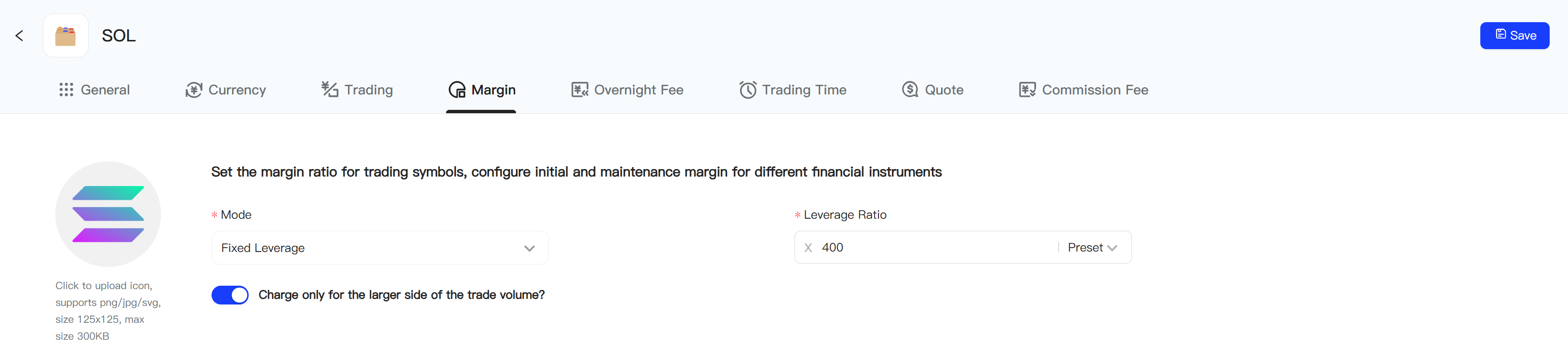The width and height of the screenshot is (1568, 357).
Task: Toggle charge larger side switch off
Action: click(230, 295)
